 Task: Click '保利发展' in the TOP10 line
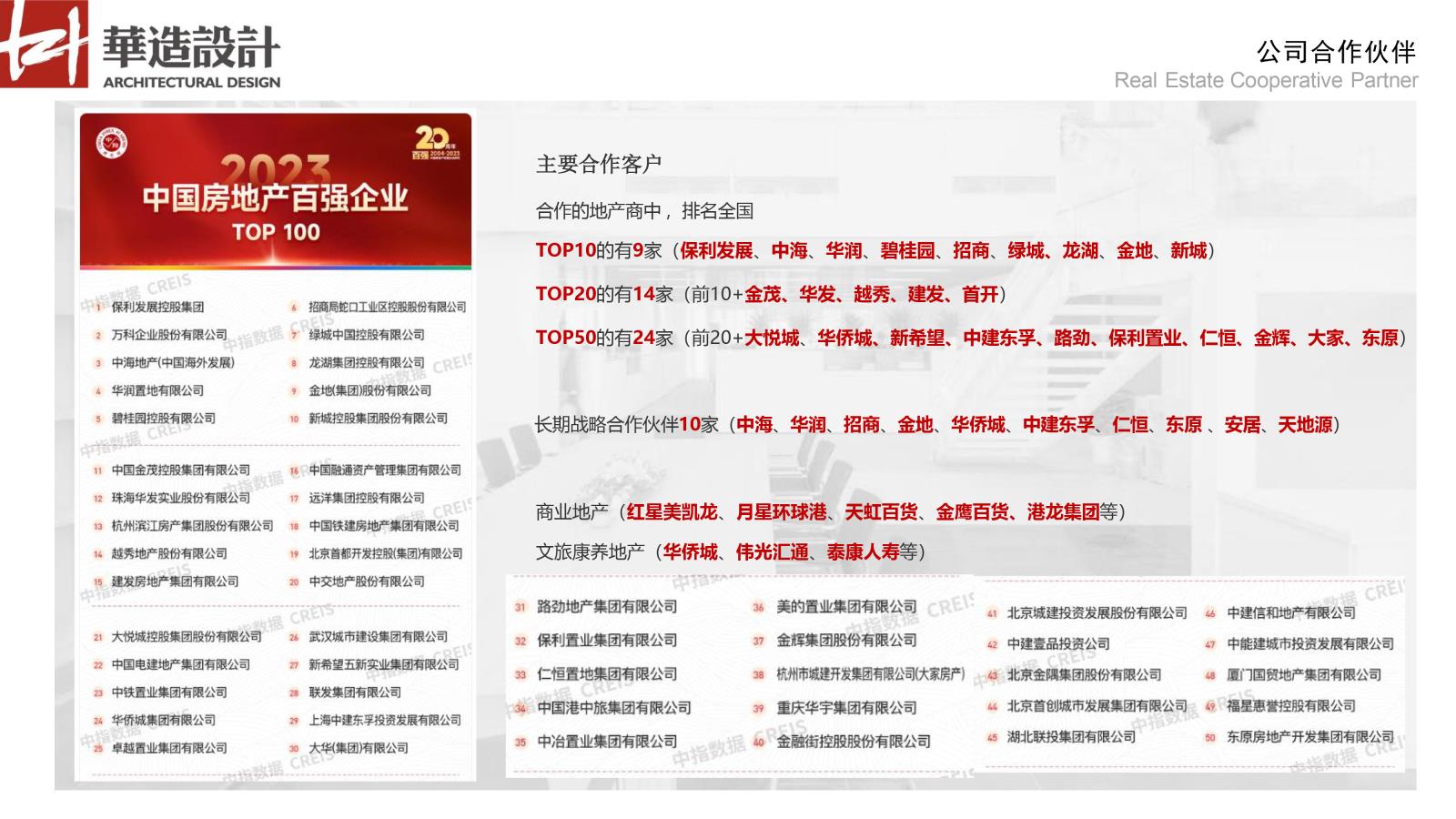(x=716, y=250)
